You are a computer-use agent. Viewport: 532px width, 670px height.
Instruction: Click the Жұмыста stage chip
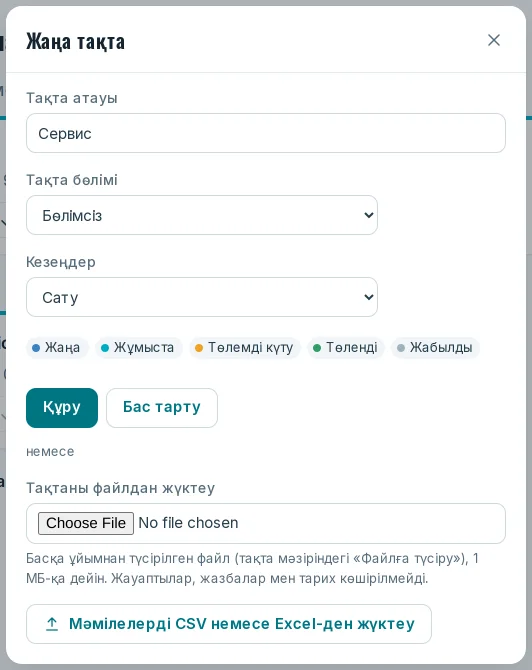click(139, 347)
